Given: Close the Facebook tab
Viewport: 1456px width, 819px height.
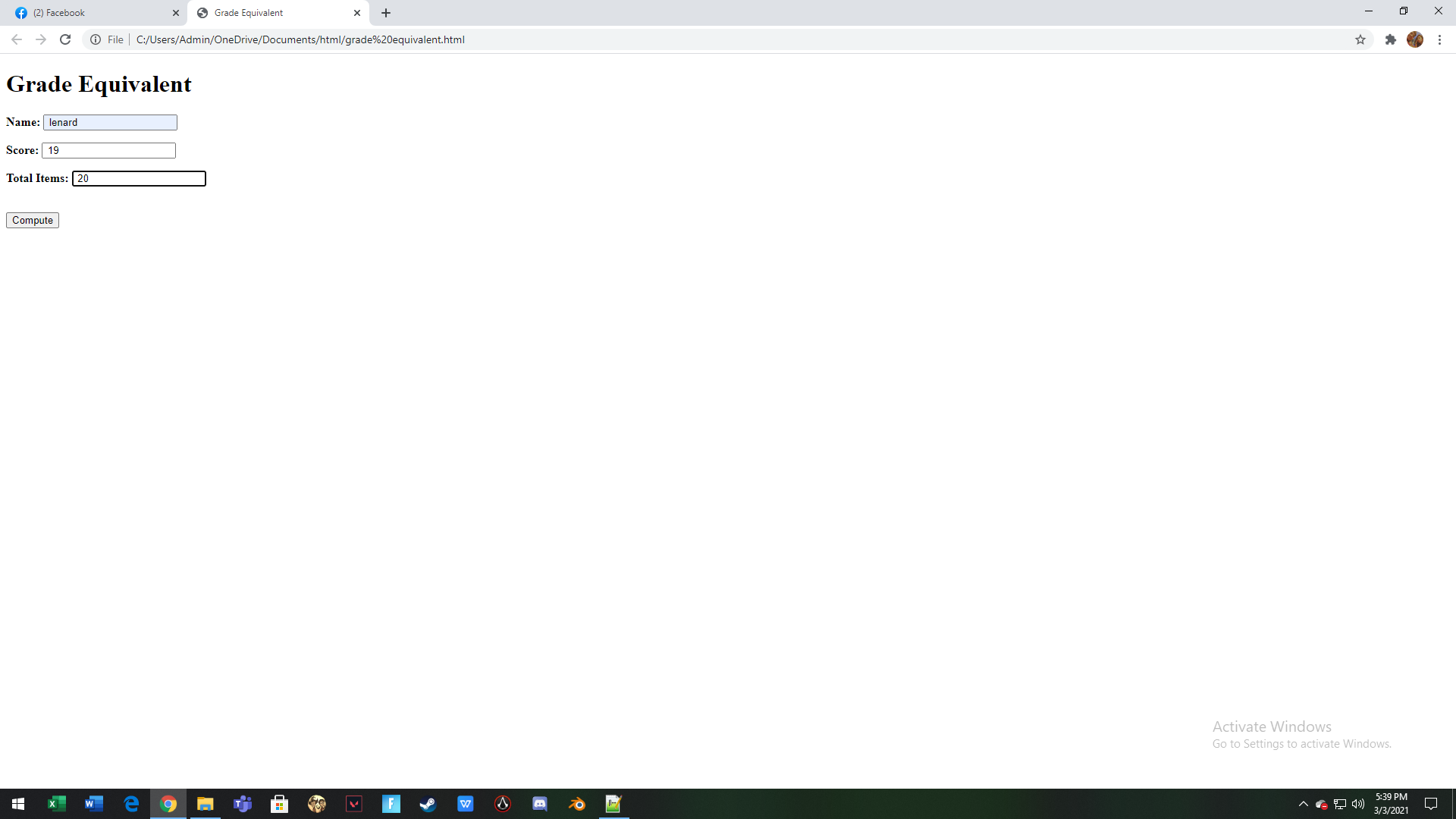Looking at the screenshot, I should pyautogui.click(x=176, y=13).
